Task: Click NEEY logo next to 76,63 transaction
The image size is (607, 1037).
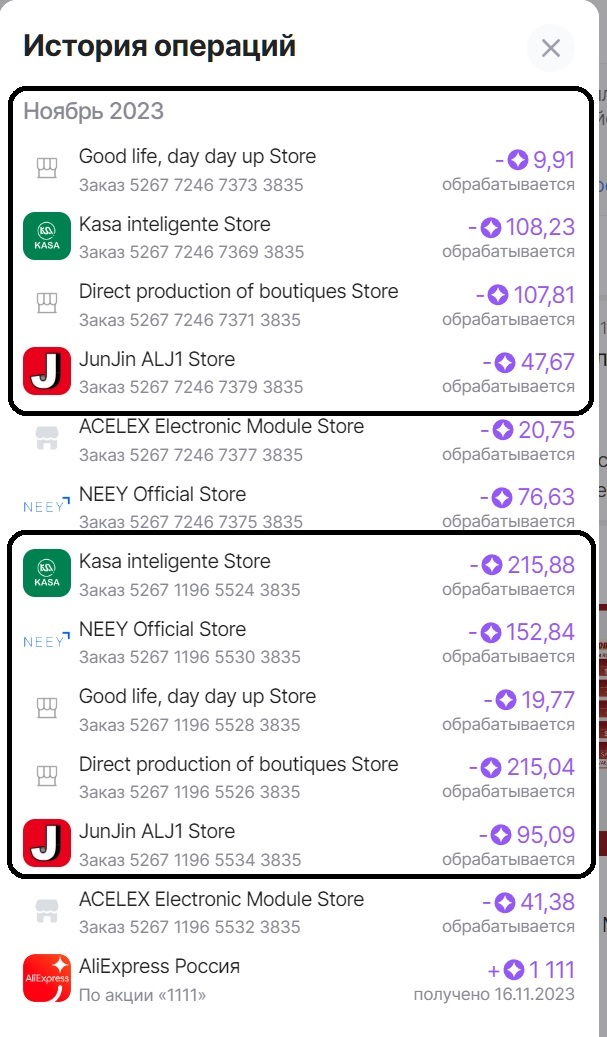Action: pos(47,506)
